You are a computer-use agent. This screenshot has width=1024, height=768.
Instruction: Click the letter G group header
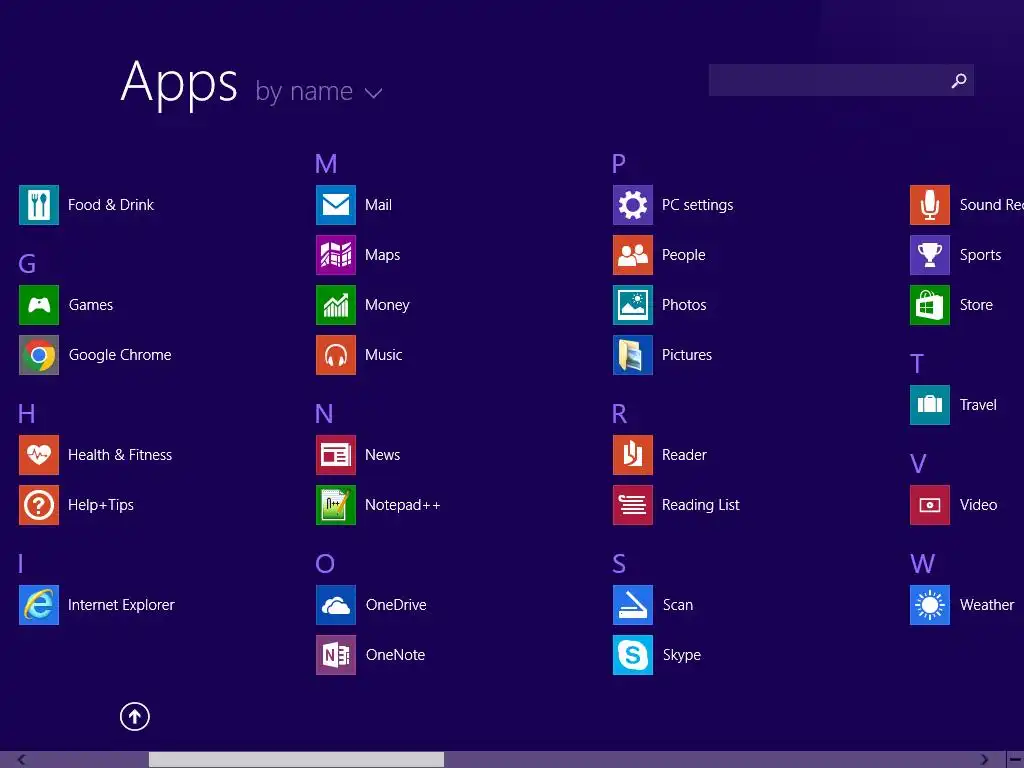[27, 264]
